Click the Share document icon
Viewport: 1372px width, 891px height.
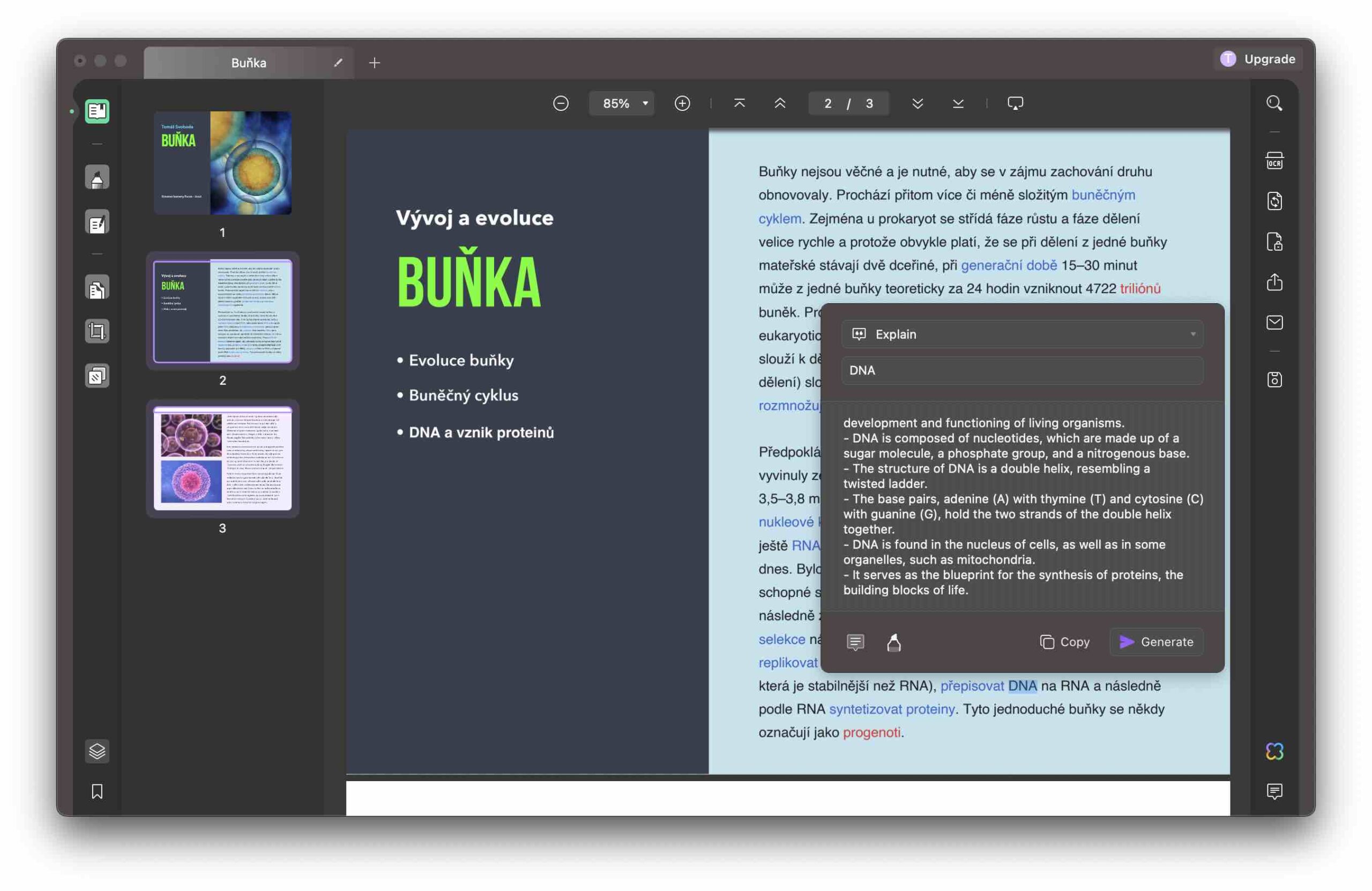click(1274, 282)
